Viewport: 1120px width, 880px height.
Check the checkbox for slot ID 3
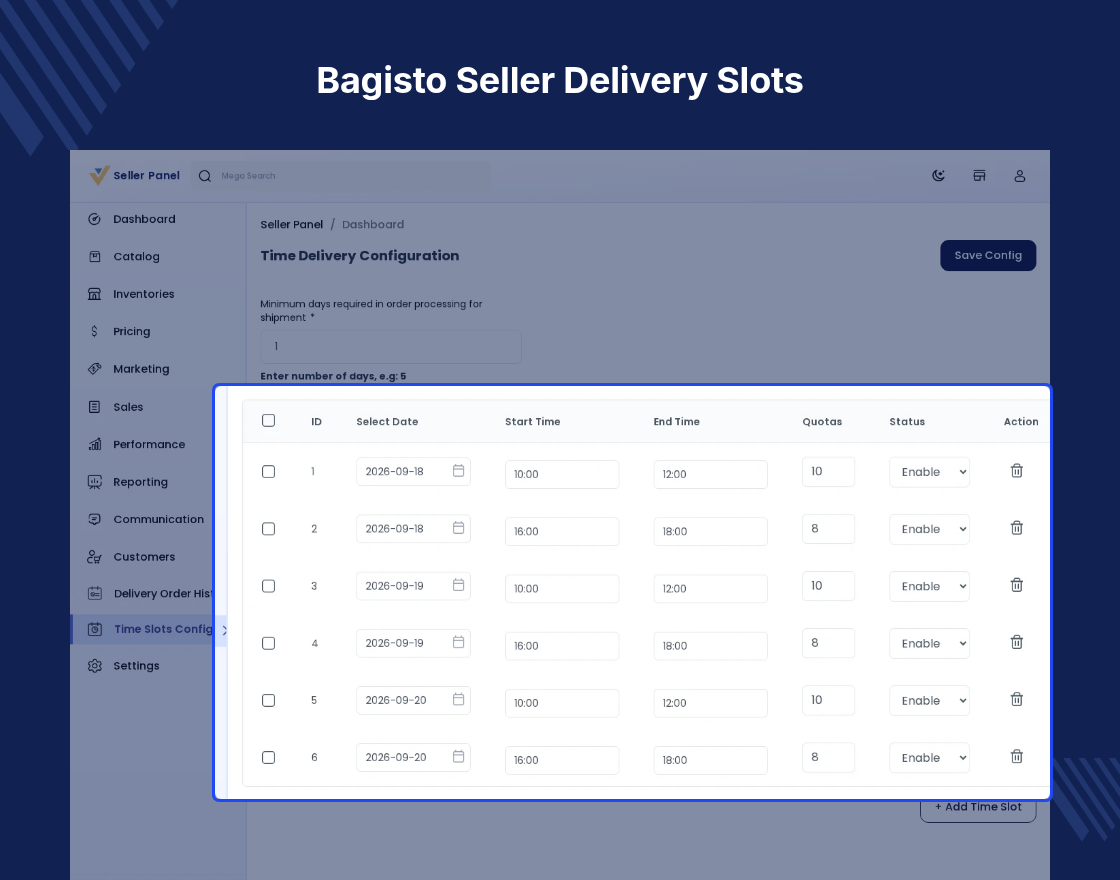click(269, 586)
